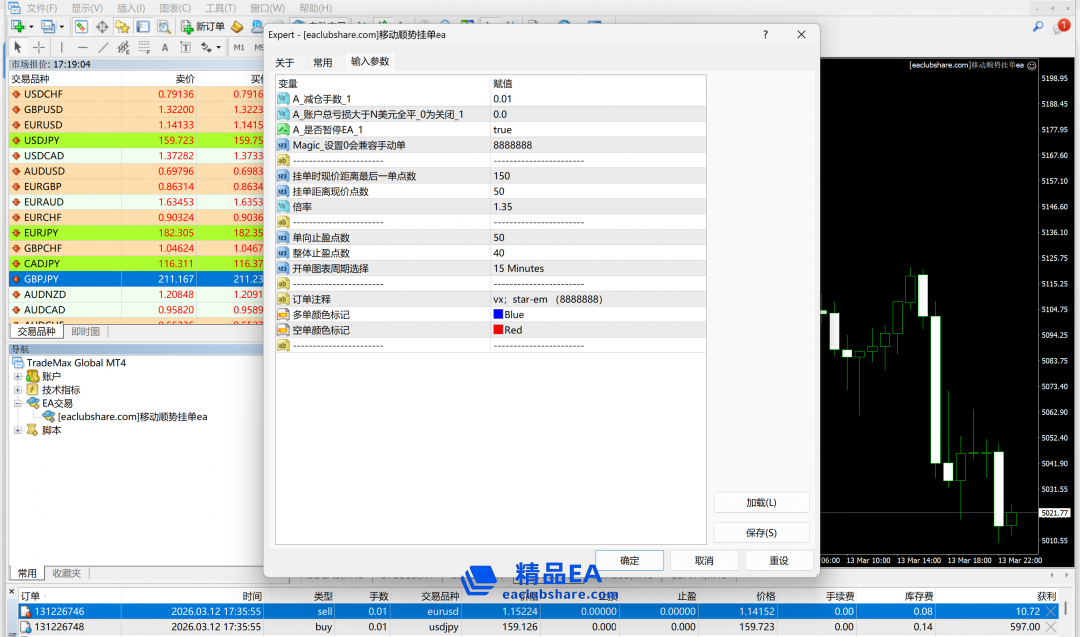Open the new chart dropdown arrow

pyautogui.click(x=32, y=26)
